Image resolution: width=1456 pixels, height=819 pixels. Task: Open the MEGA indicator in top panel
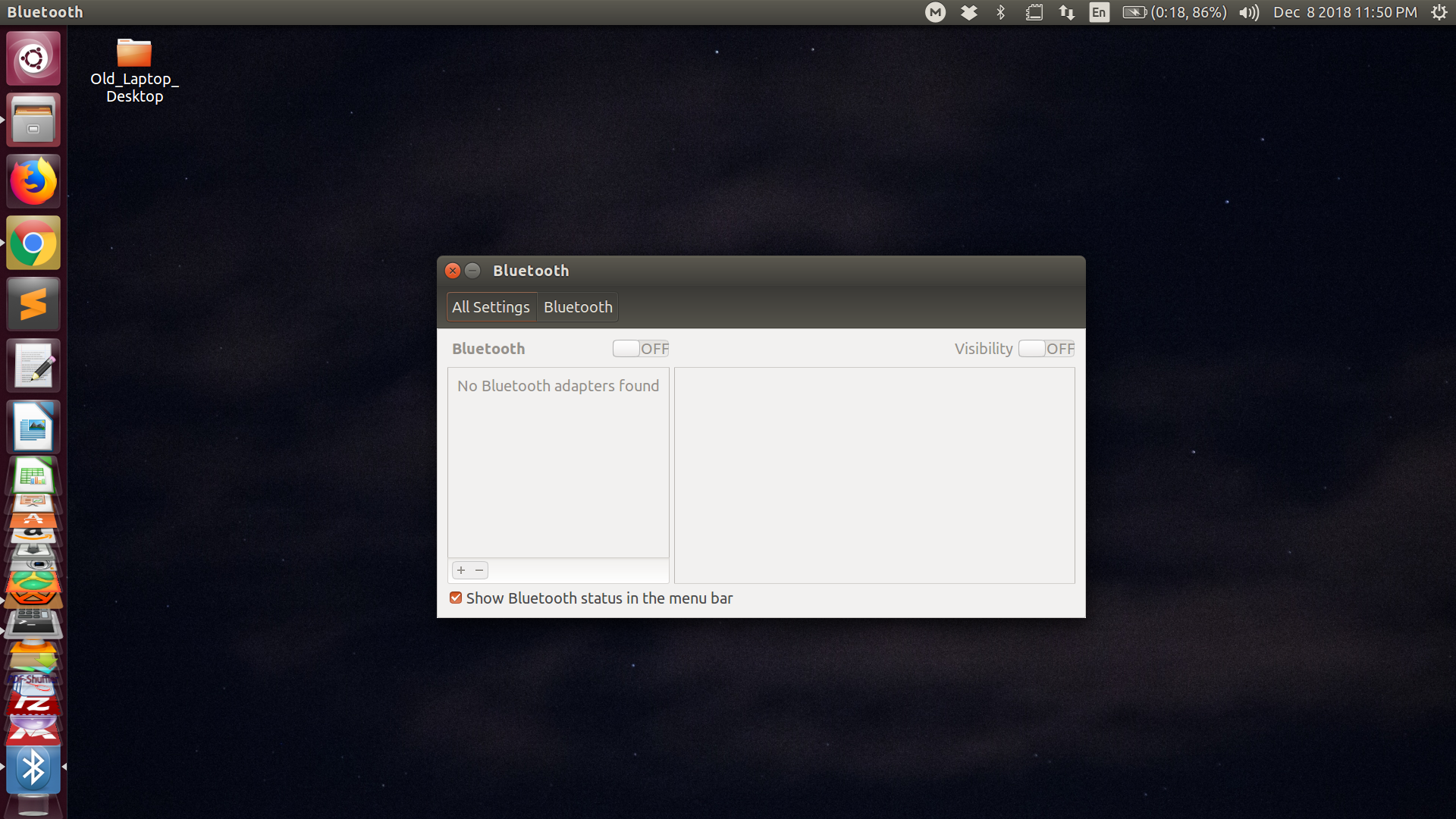click(x=936, y=12)
